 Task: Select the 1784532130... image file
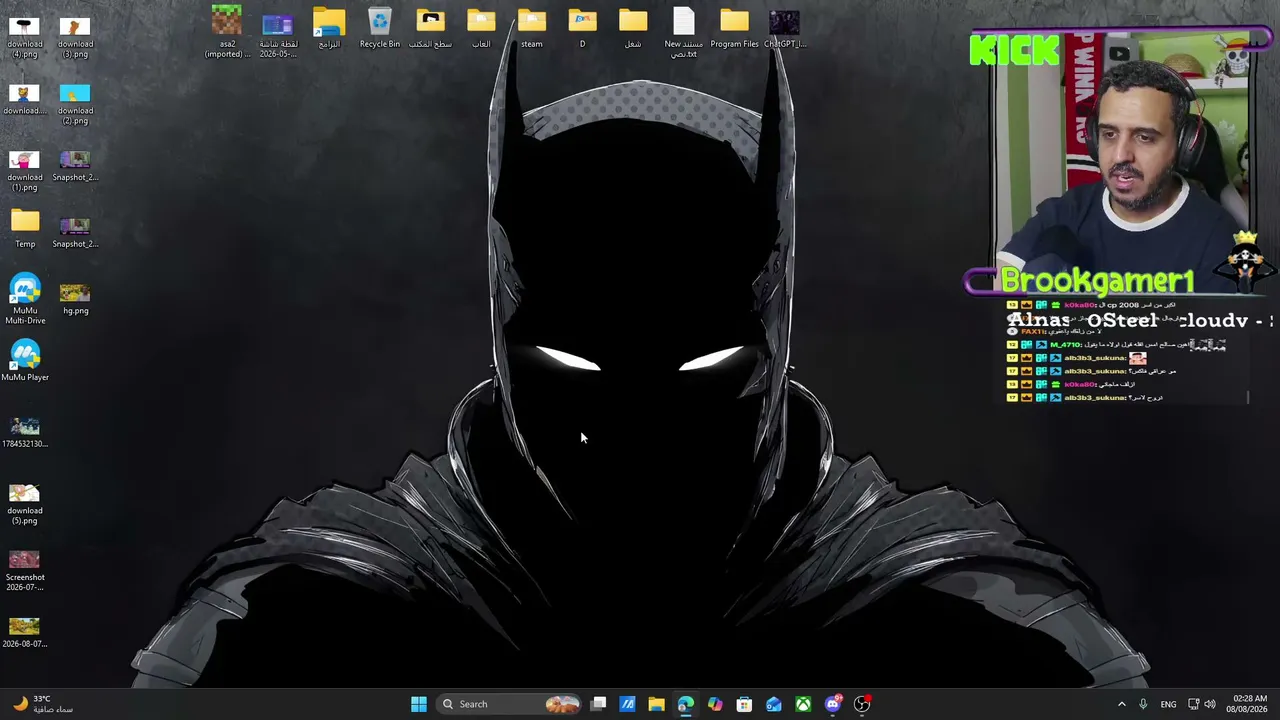[x=24, y=433]
